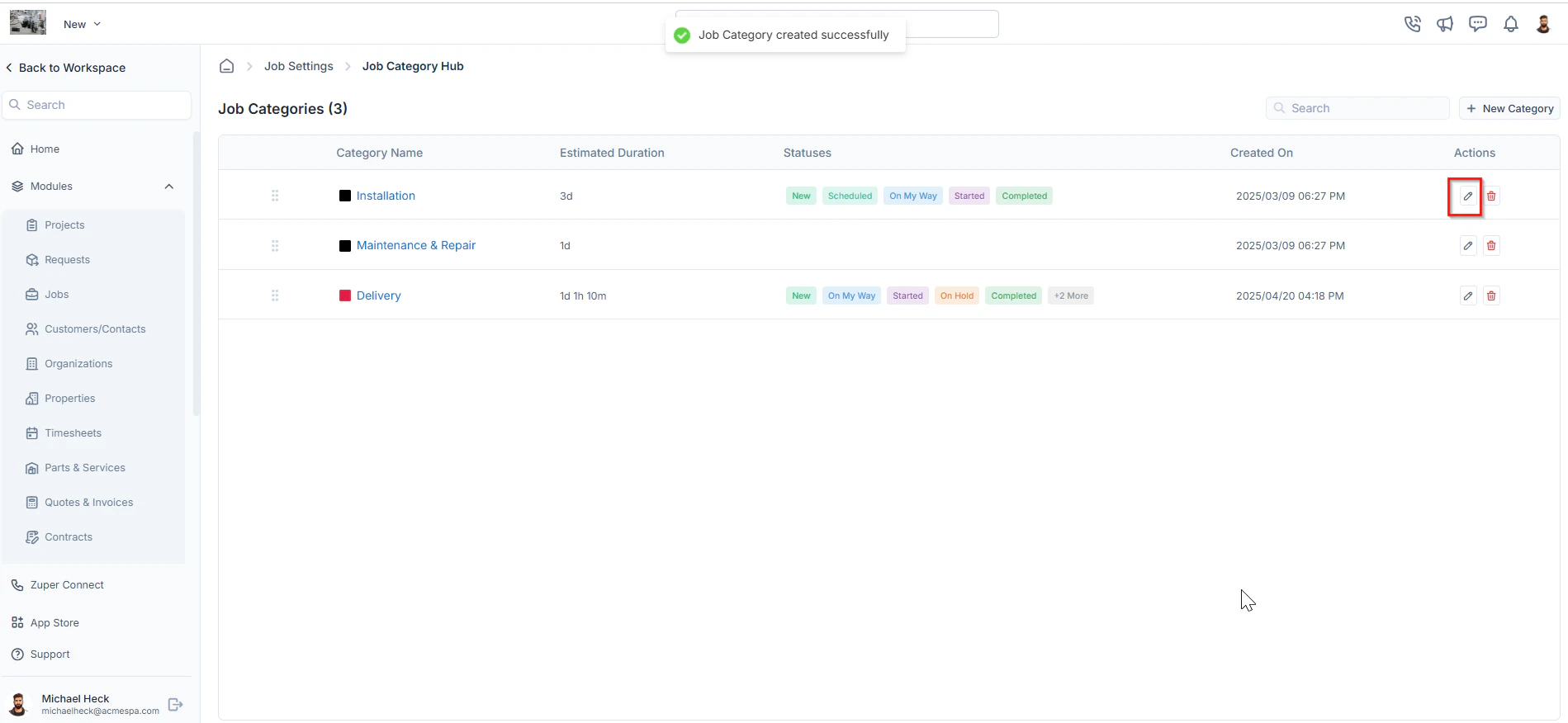Open the notifications bell
The height and width of the screenshot is (723, 1568).
pos(1511,24)
